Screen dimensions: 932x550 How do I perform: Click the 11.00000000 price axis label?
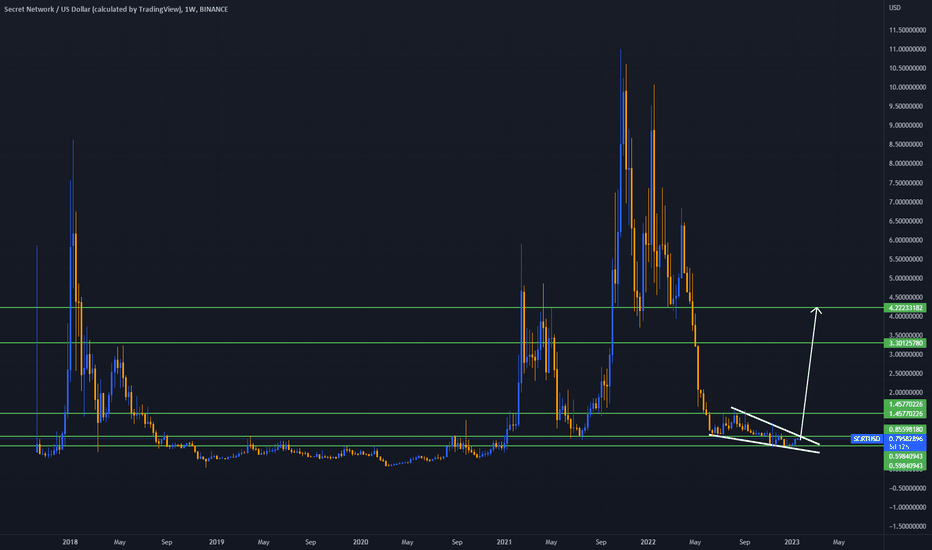pos(907,49)
